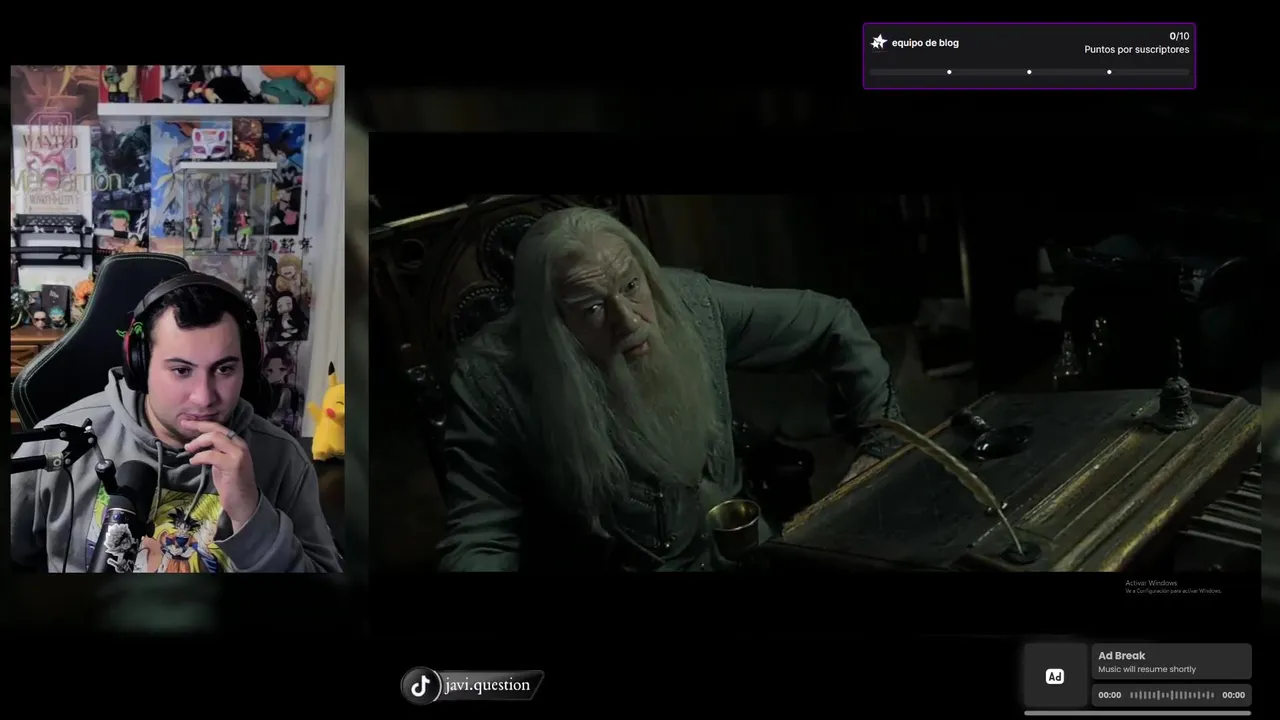This screenshot has height=720, width=1280.
Task: Click the remaining time 00:00 on the right
Action: [x=1233, y=695]
